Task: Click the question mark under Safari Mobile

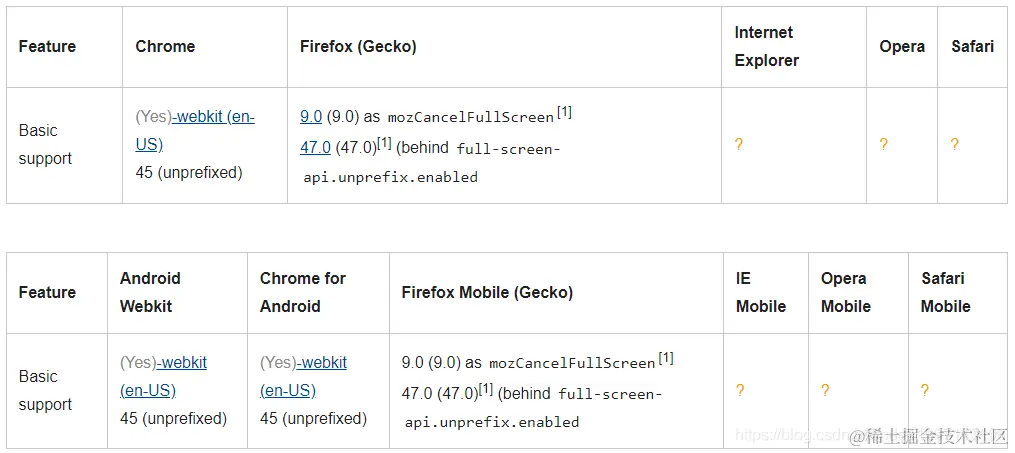Action: pos(925,391)
